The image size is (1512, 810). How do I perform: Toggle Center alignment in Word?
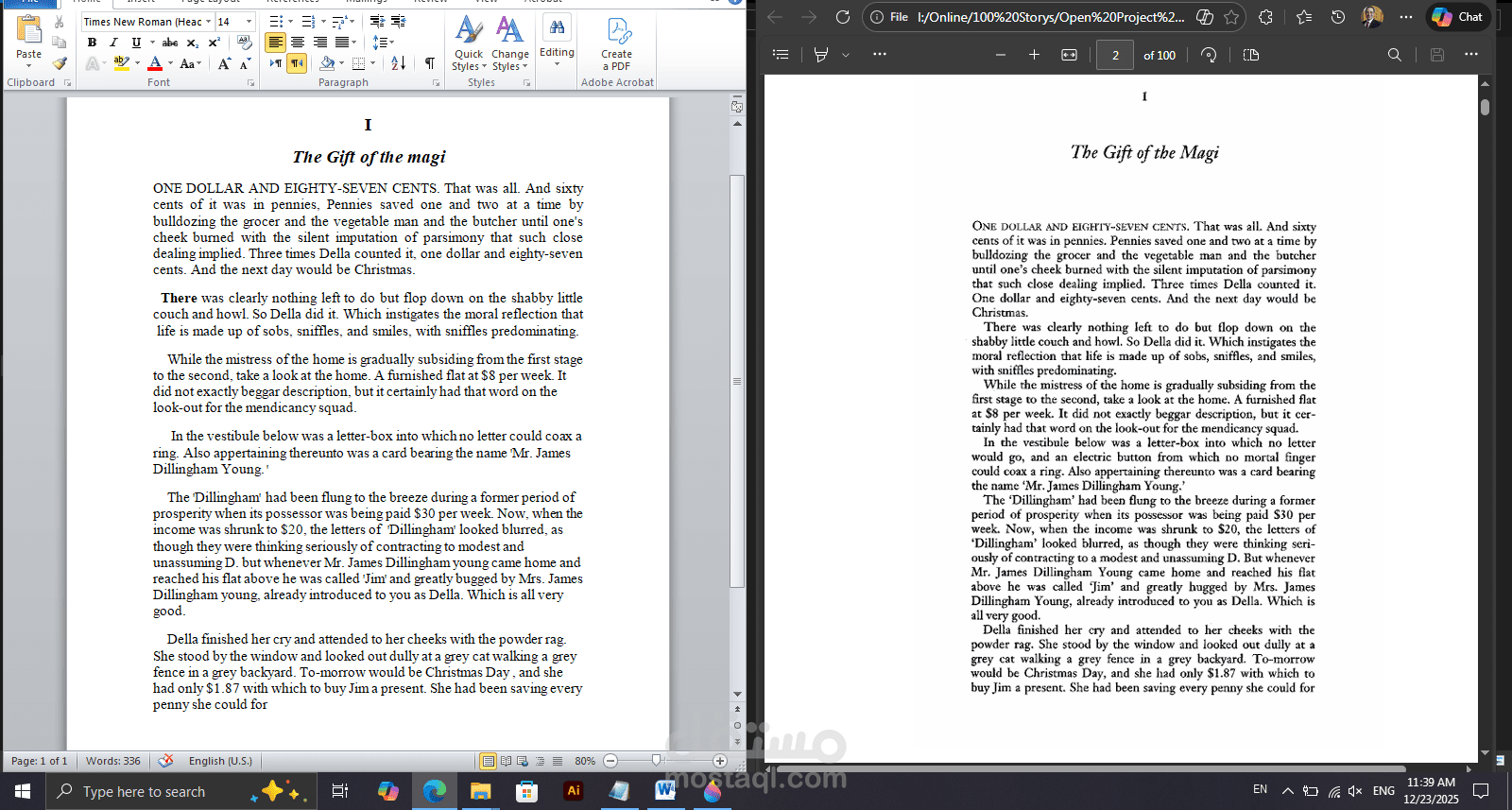pos(298,43)
